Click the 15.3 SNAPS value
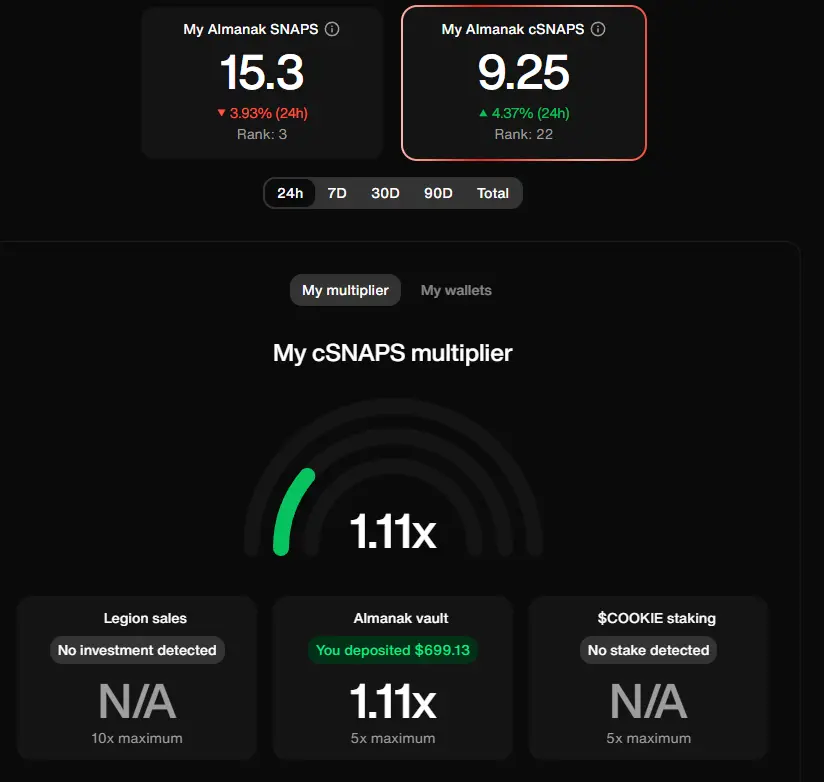824x782 pixels. (x=262, y=73)
